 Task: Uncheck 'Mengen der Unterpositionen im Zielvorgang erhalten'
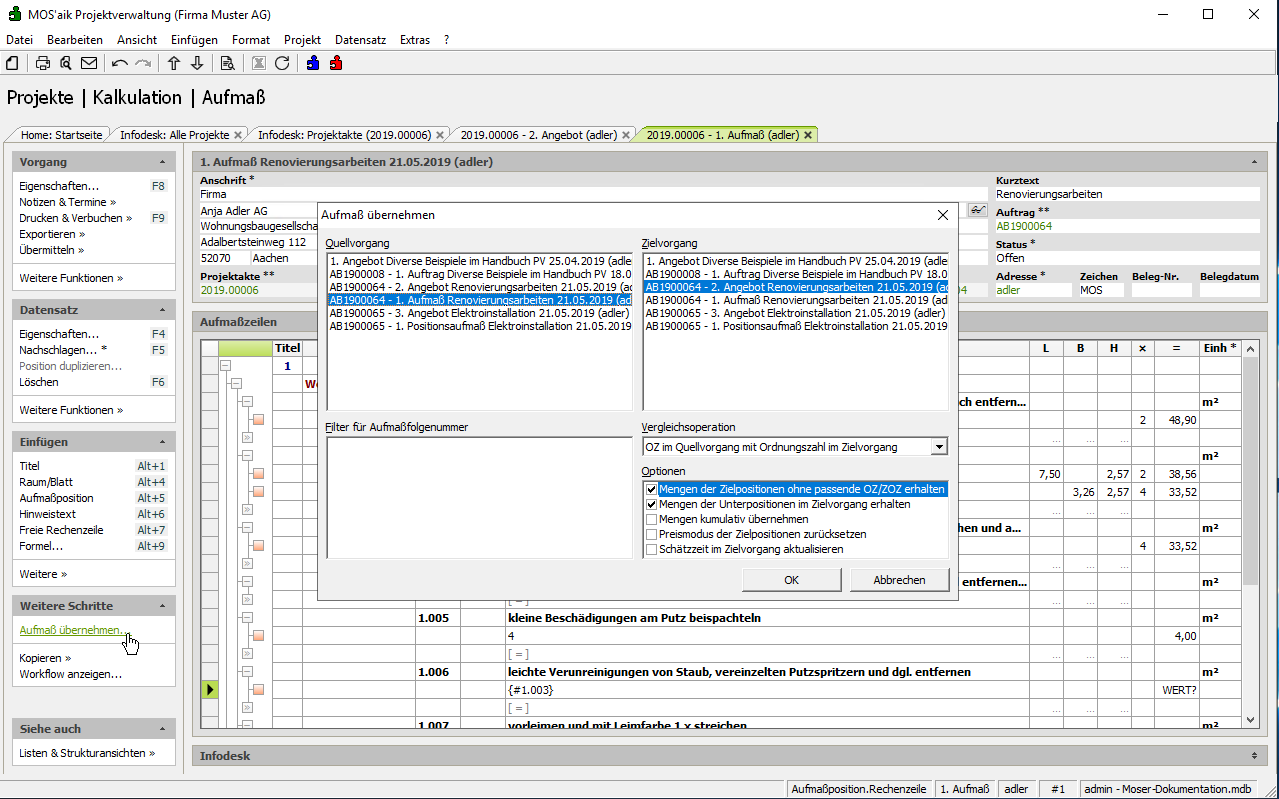[x=652, y=505]
